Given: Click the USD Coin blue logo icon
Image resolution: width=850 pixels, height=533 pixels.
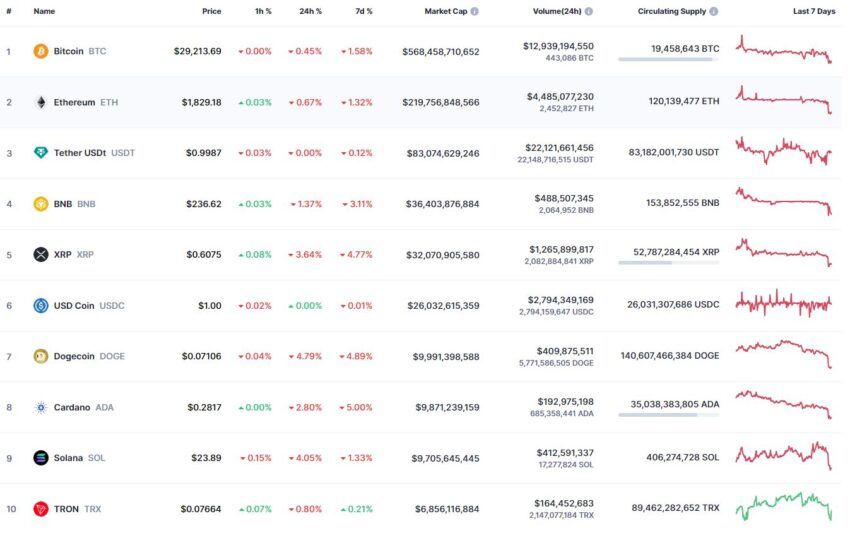Looking at the screenshot, I should pyautogui.click(x=41, y=305).
